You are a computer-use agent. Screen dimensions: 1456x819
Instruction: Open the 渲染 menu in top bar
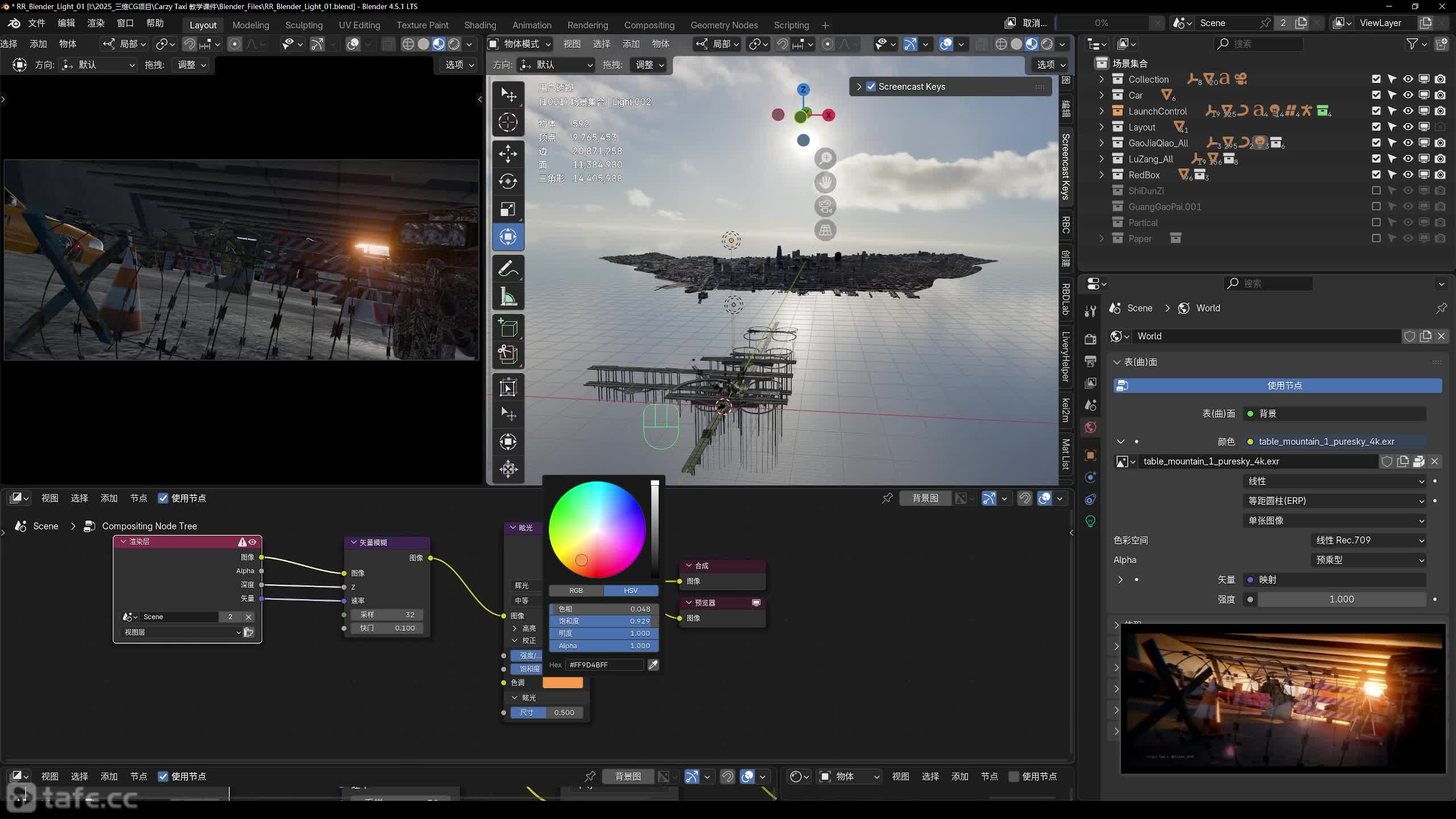point(96,23)
